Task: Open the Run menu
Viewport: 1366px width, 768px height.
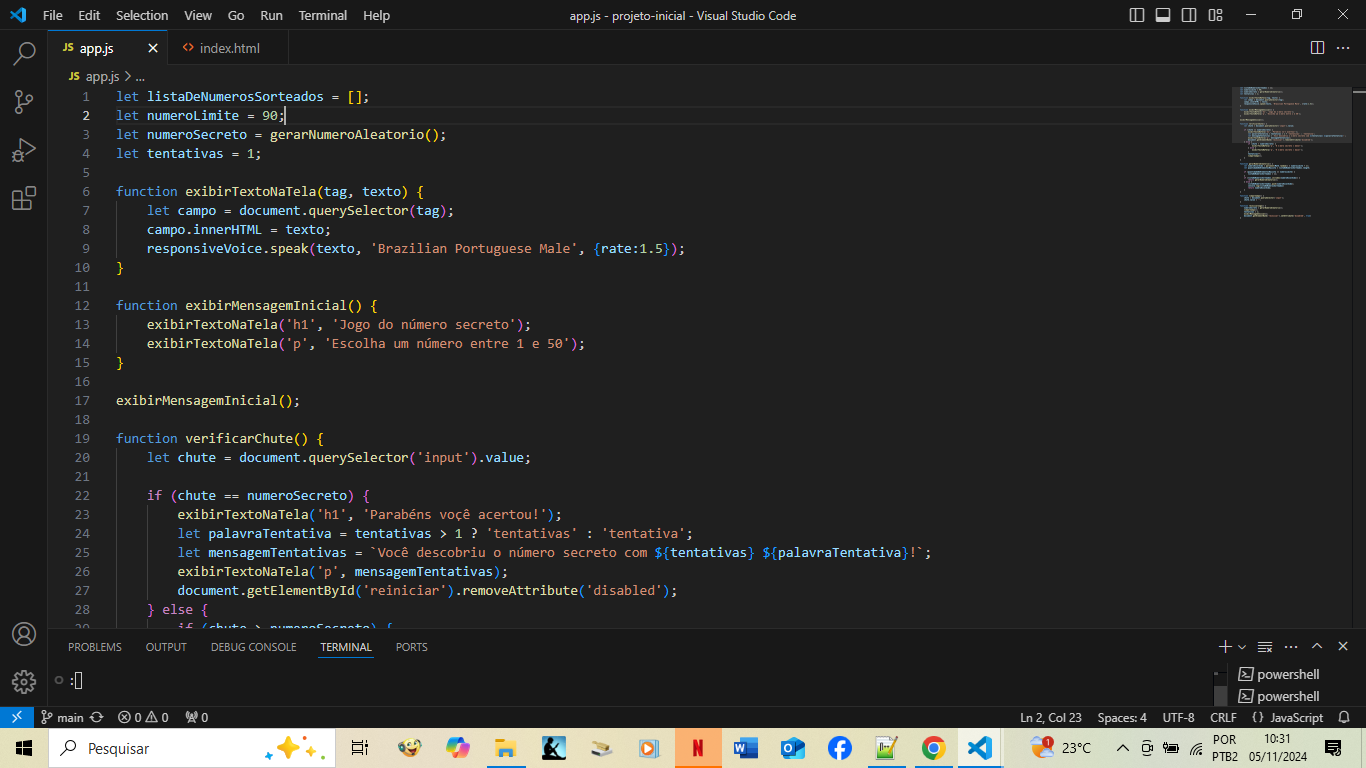Action: (271, 15)
